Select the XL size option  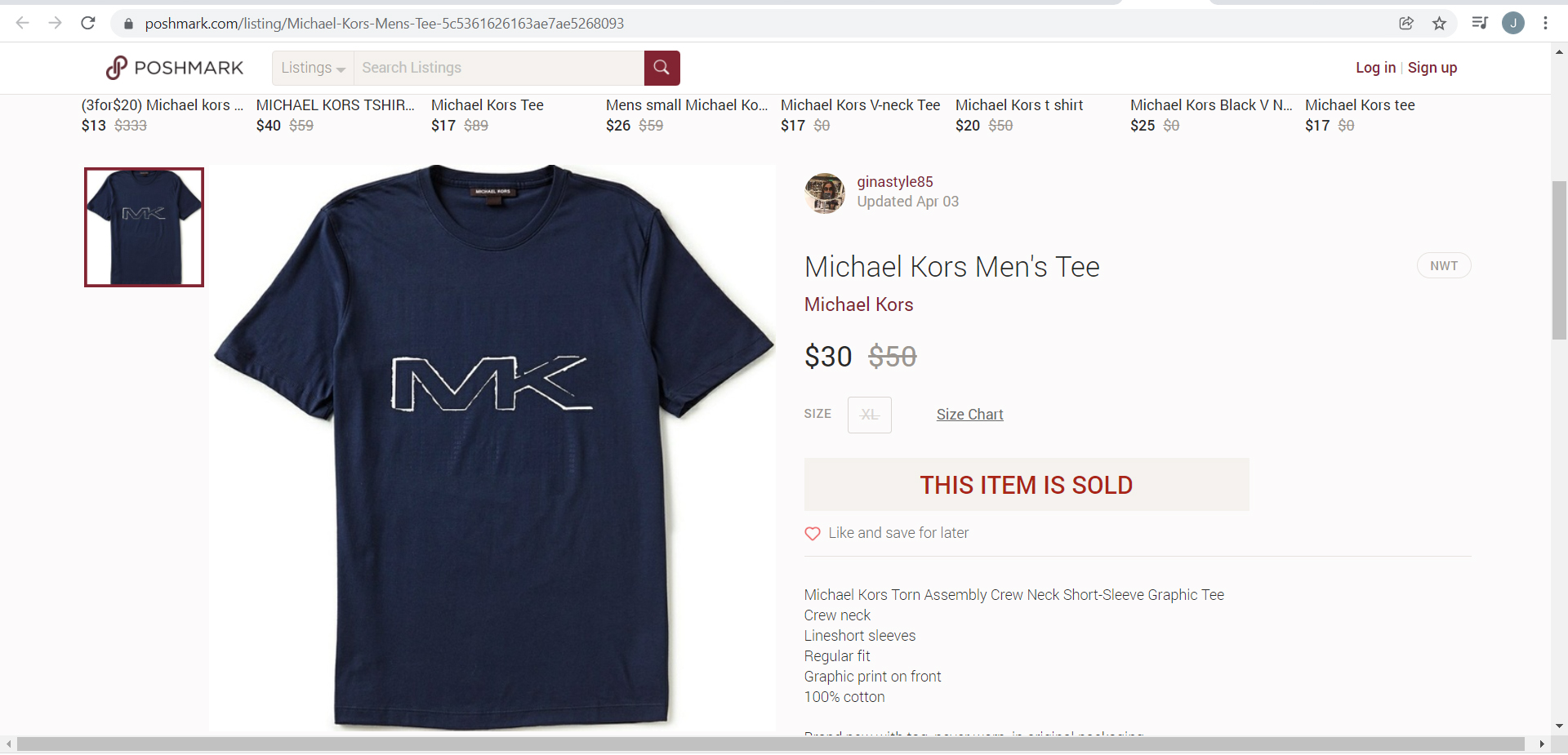[870, 415]
